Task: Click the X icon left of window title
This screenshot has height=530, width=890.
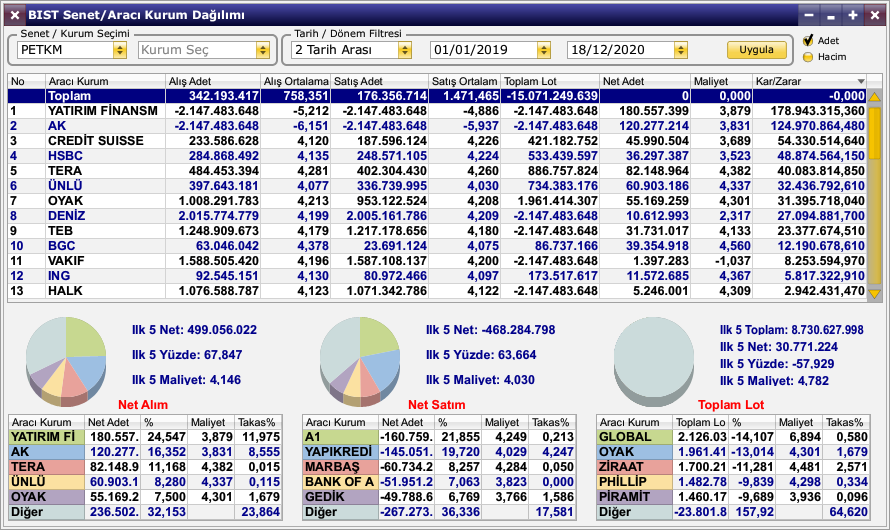Action: coord(15,15)
